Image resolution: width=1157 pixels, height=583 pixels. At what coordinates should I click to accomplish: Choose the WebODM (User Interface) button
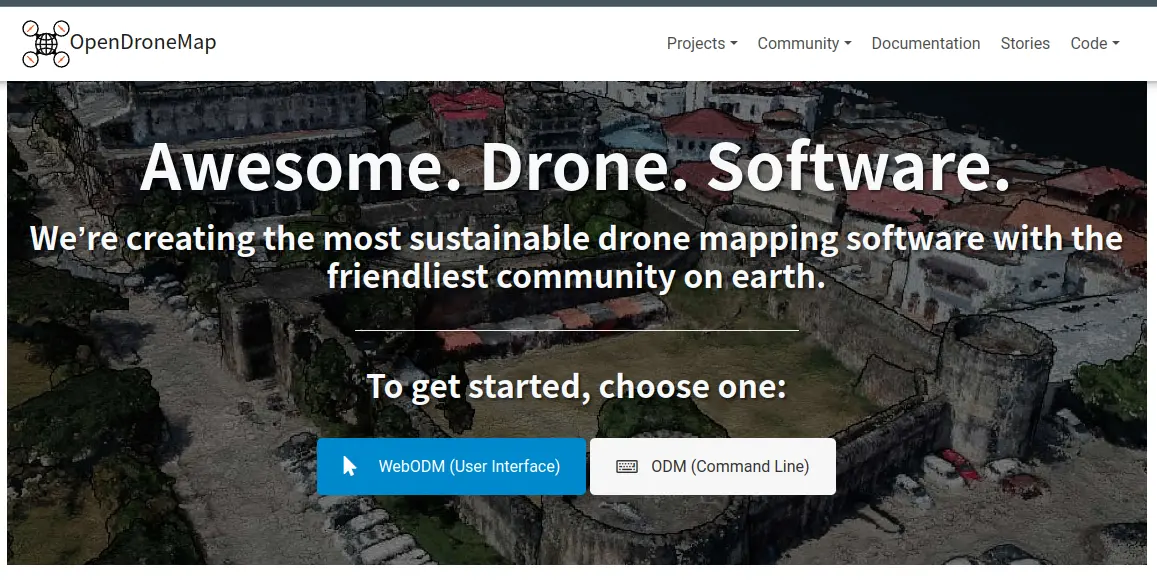point(452,466)
